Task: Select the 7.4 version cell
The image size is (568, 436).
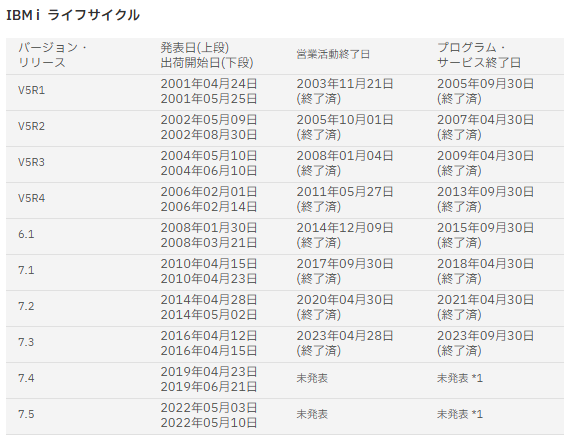Action: tap(26, 378)
